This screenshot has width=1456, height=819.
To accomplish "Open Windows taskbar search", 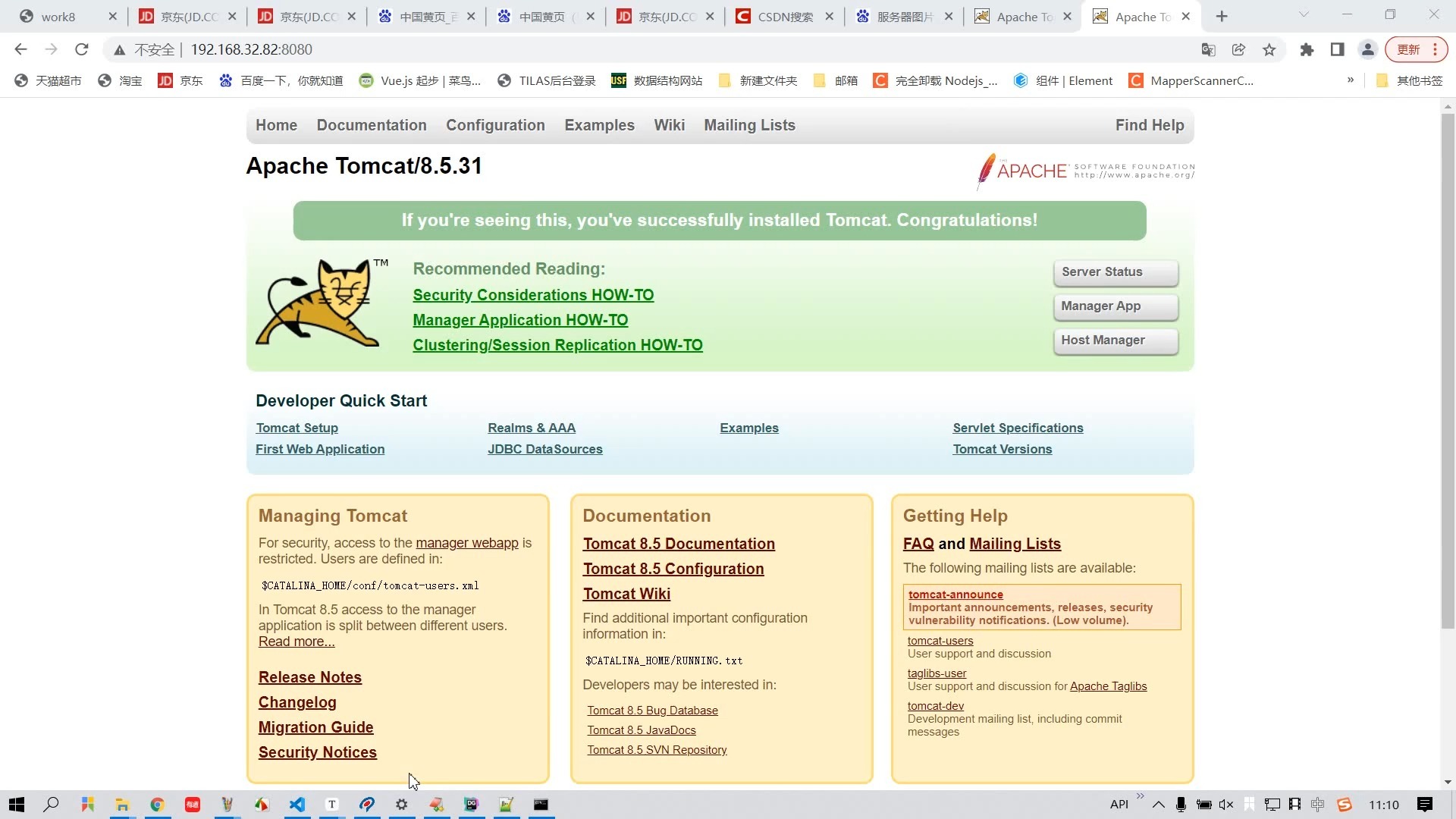I will pyautogui.click(x=51, y=805).
